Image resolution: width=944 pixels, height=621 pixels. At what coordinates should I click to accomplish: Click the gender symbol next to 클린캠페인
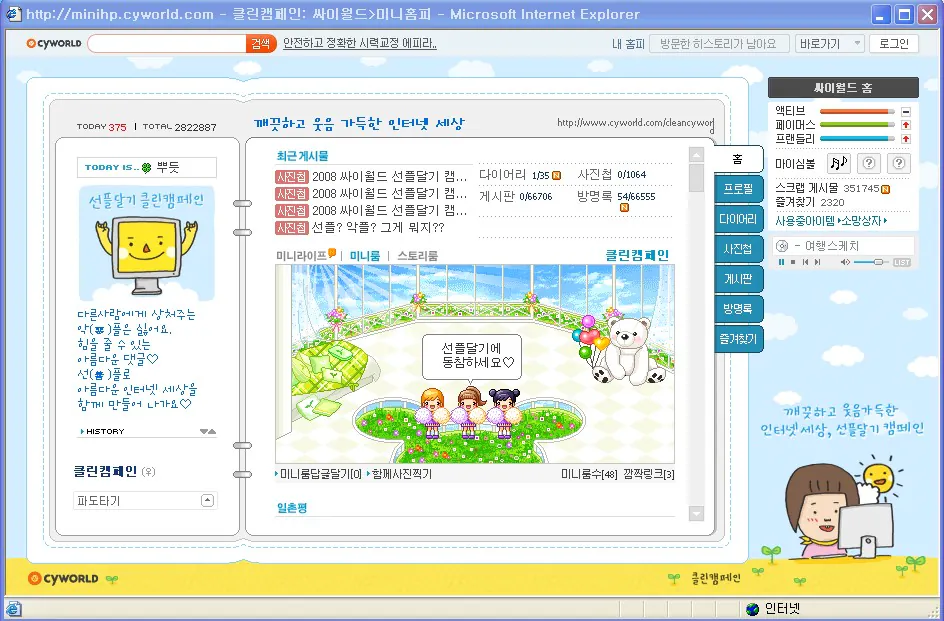[148, 472]
